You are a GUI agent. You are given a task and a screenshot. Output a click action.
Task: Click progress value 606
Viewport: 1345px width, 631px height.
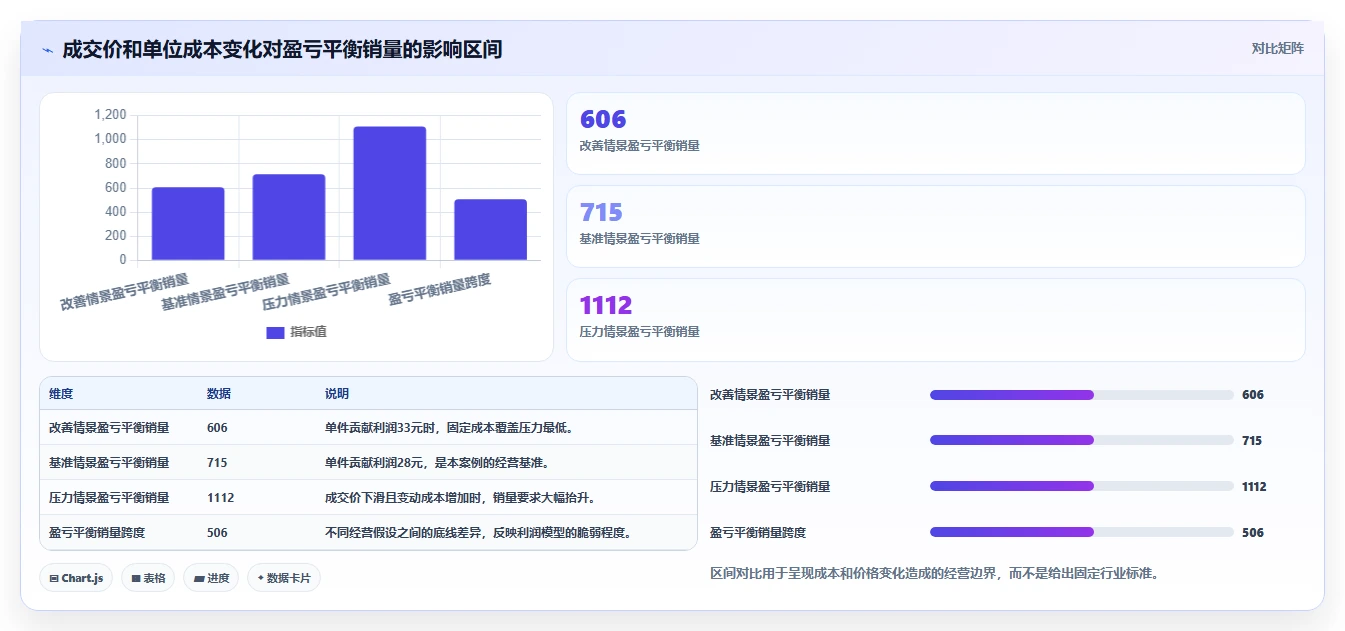(x=1253, y=395)
